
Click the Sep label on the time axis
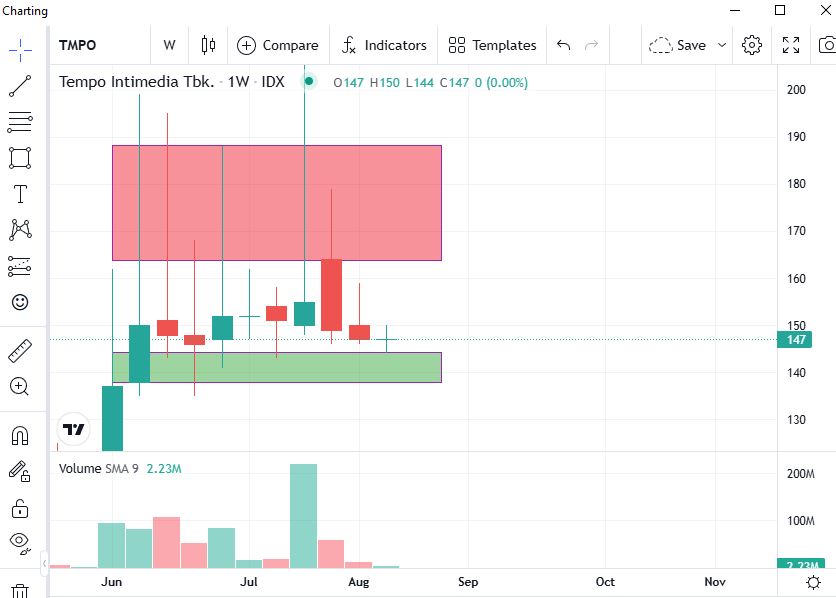[x=468, y=582]
